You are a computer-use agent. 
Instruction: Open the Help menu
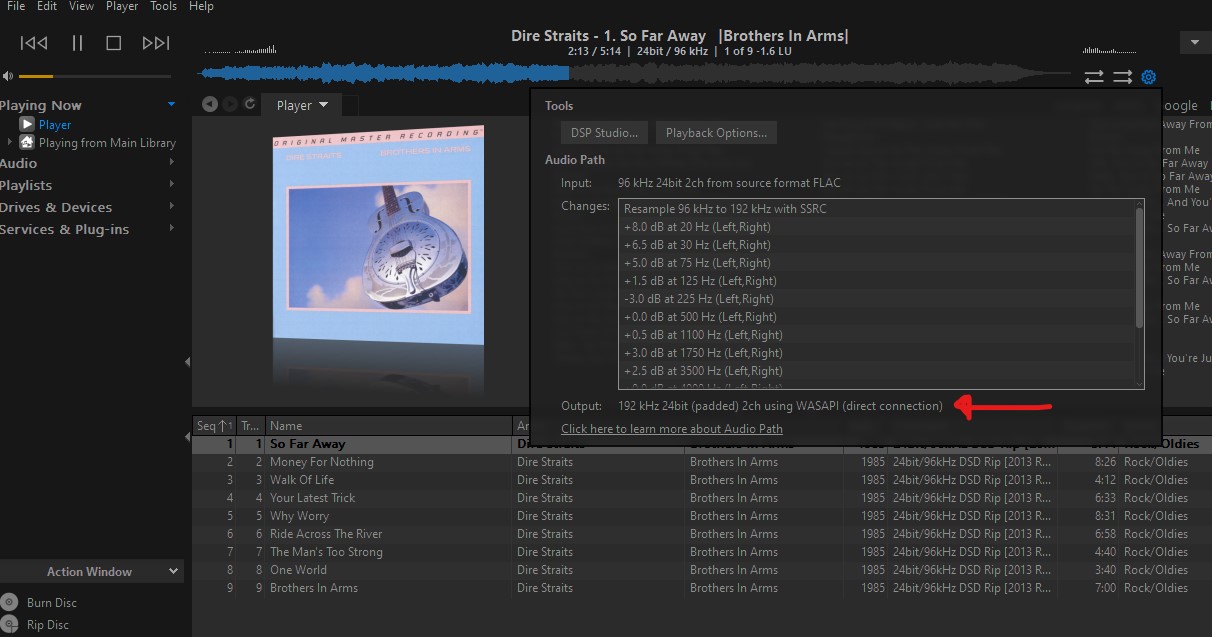(x=201, y=6)
